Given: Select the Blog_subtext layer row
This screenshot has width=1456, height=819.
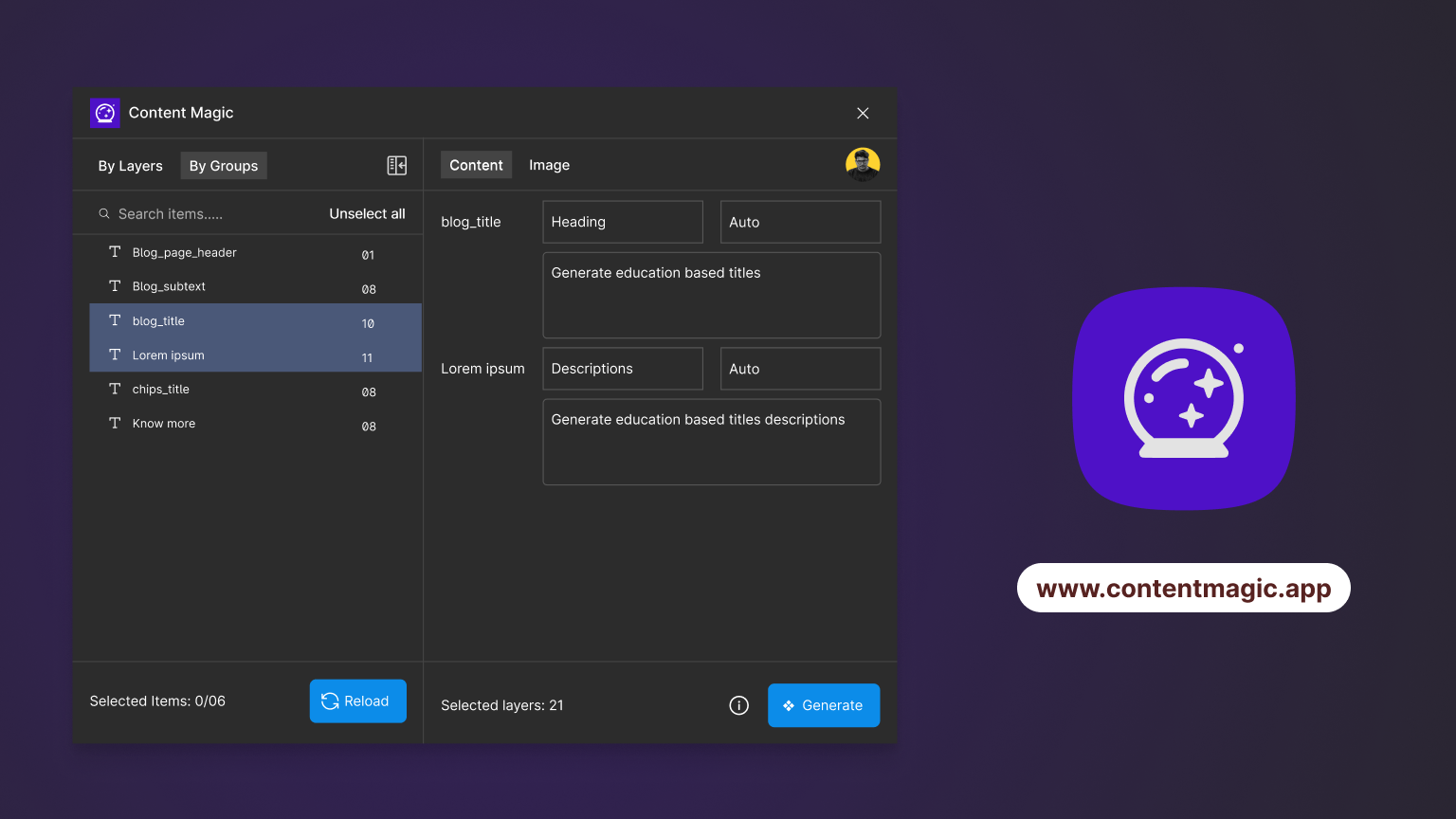Looking at the screenshot, I should pos(256,286).
